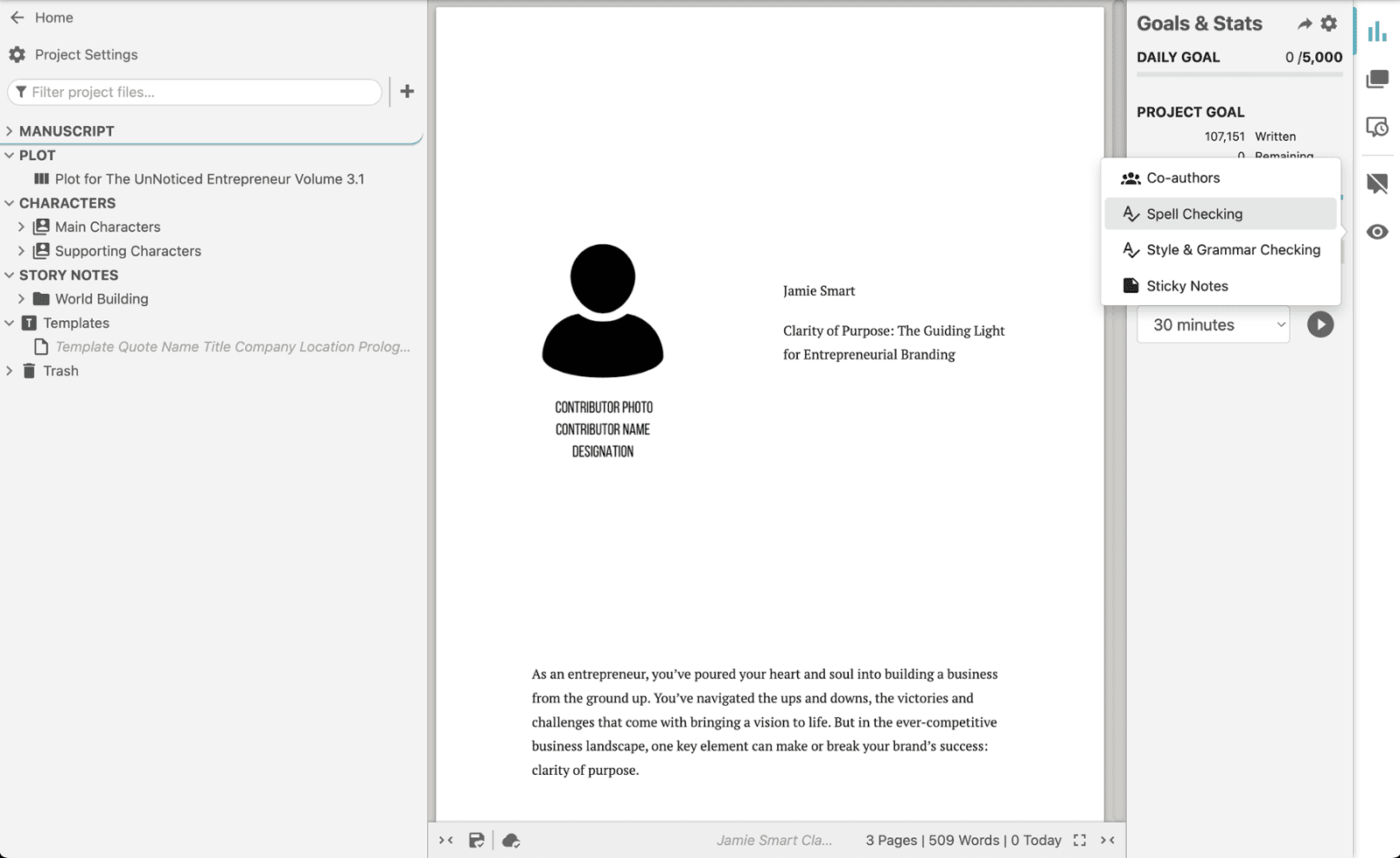Toggle the eye focus mode icon
The width and height of the screenshot is (1400, 858).
tap(1376, 232)
